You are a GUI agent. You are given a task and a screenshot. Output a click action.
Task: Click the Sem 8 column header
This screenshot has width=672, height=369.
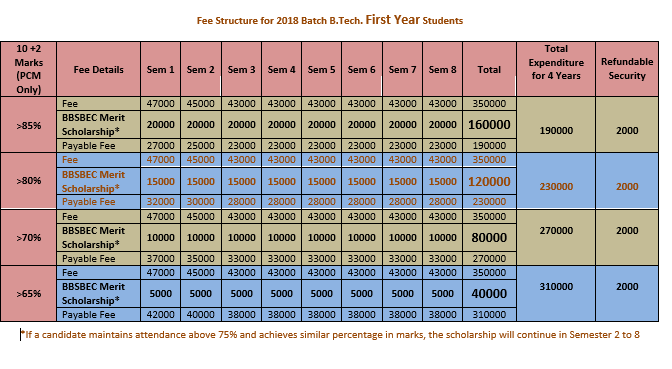(x=442, y=69)
